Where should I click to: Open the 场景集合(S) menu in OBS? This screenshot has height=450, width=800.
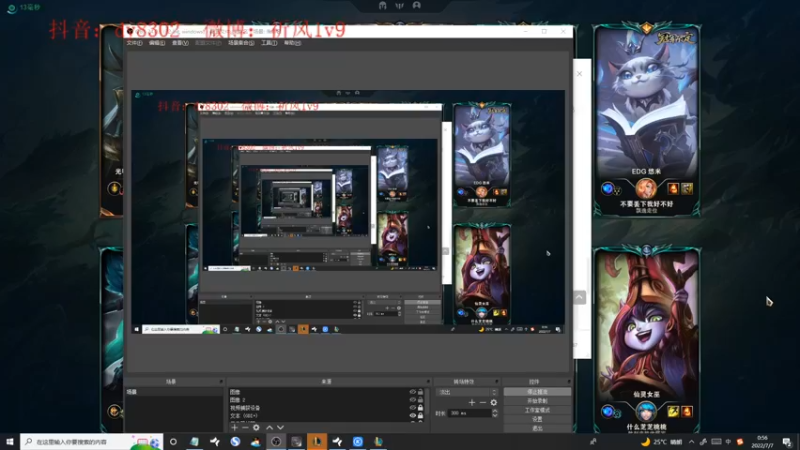point(241,43)
